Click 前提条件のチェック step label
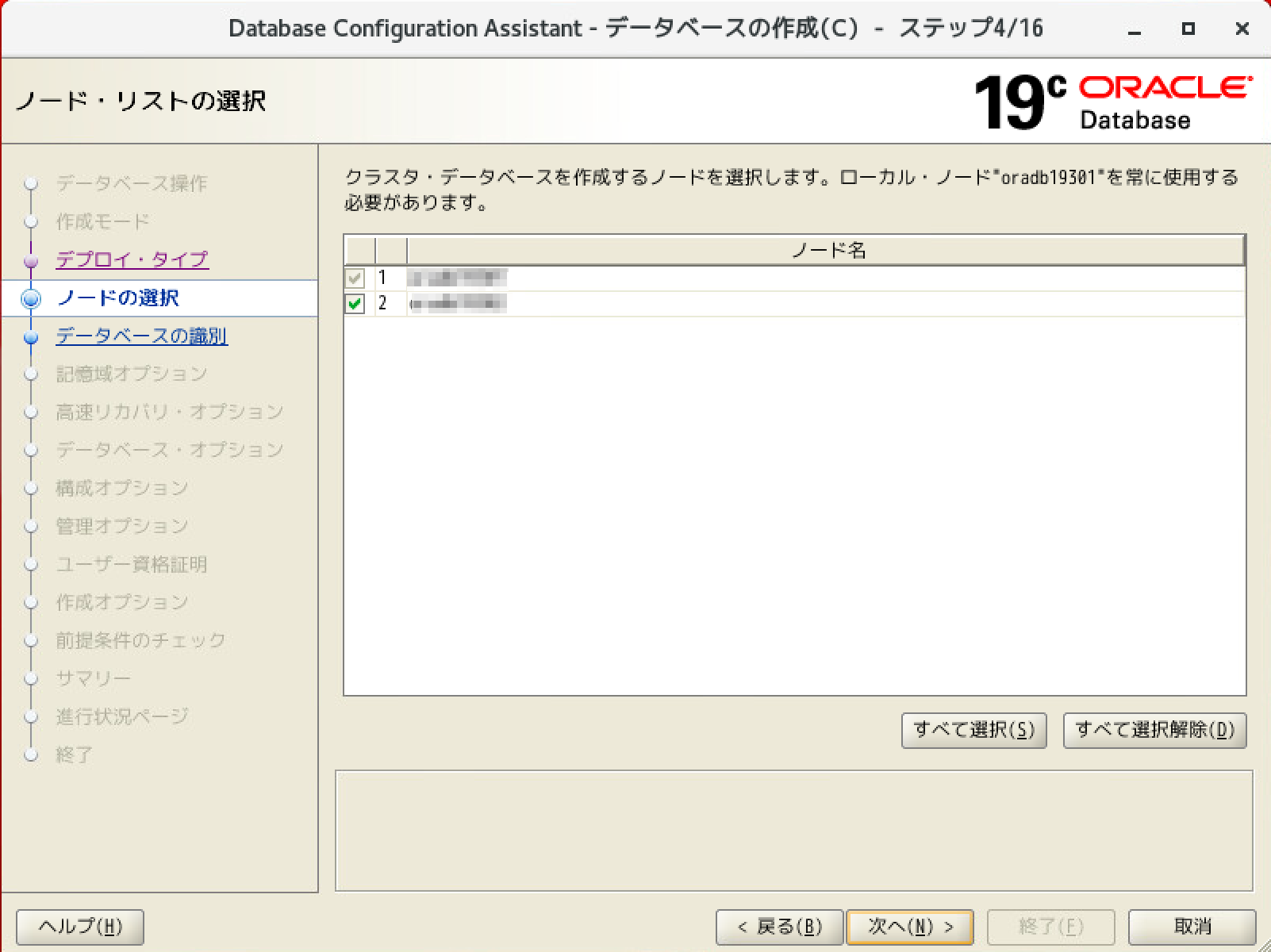This screenshot has height=952, width=1271. [x=141, y=640]
